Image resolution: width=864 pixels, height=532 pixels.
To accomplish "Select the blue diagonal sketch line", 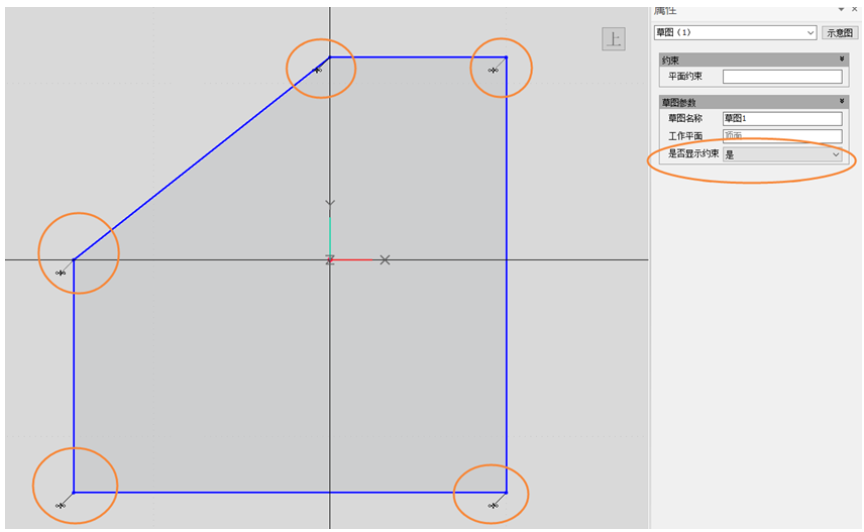I will 202,158.
